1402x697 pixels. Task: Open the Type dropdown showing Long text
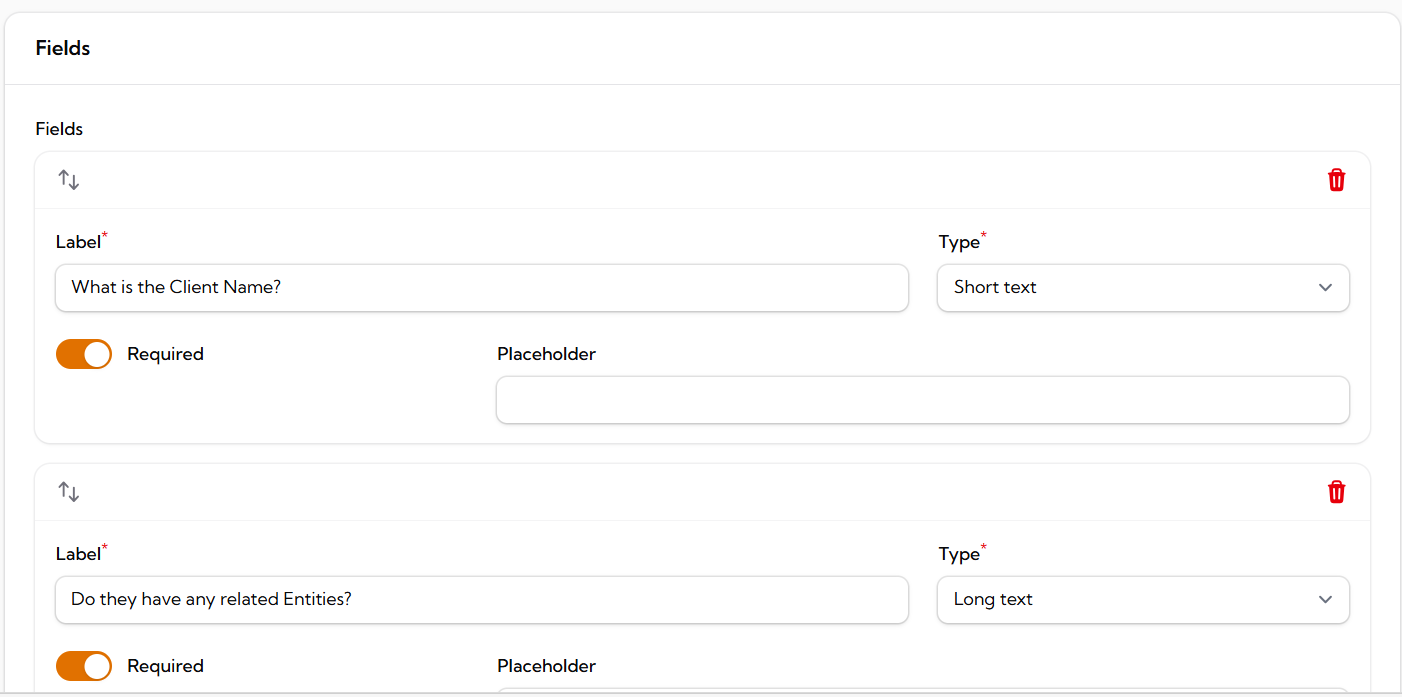click(1143, 599)
